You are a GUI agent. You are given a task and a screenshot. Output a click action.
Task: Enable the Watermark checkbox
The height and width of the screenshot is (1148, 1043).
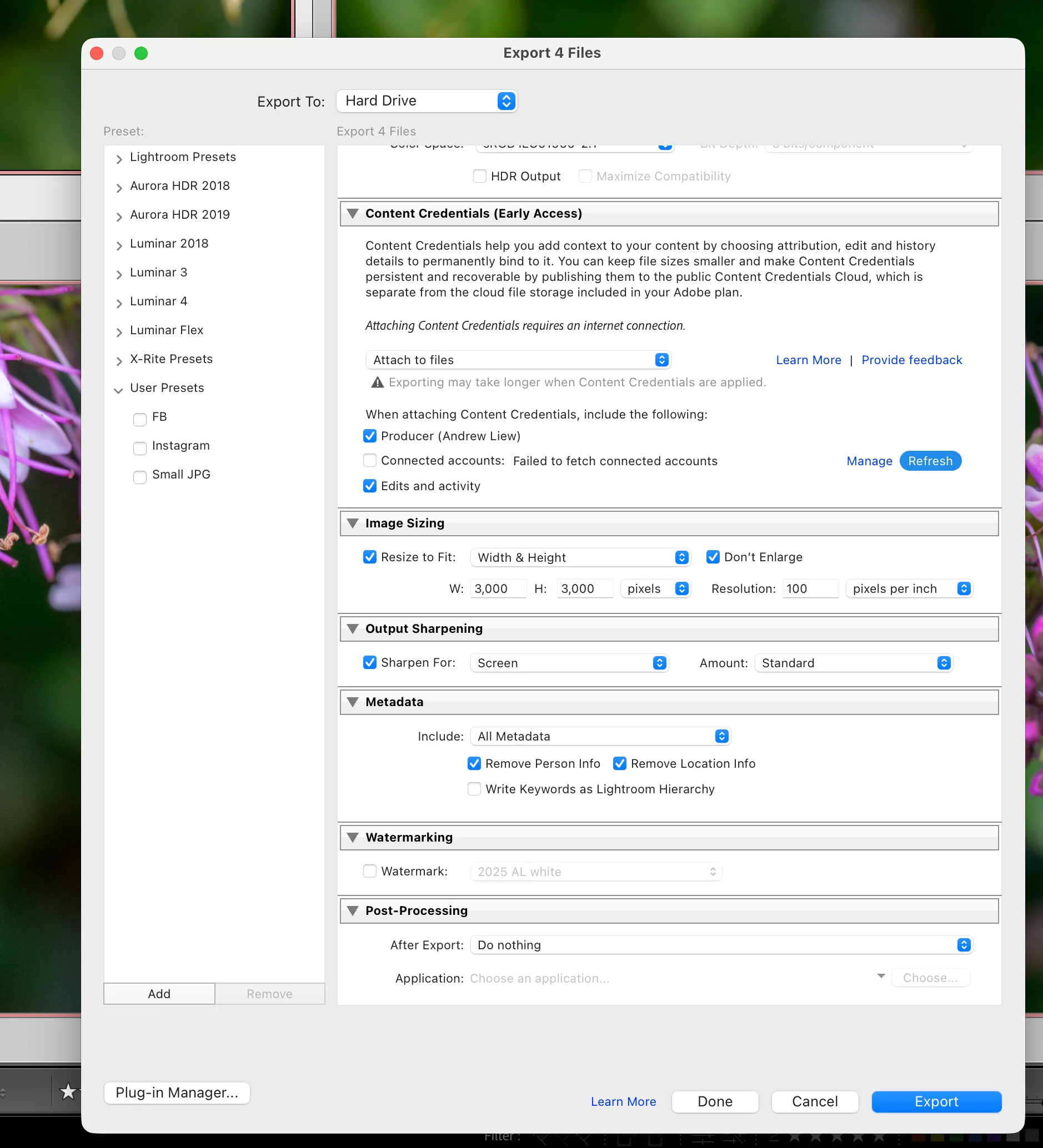[x=370, y=871]
